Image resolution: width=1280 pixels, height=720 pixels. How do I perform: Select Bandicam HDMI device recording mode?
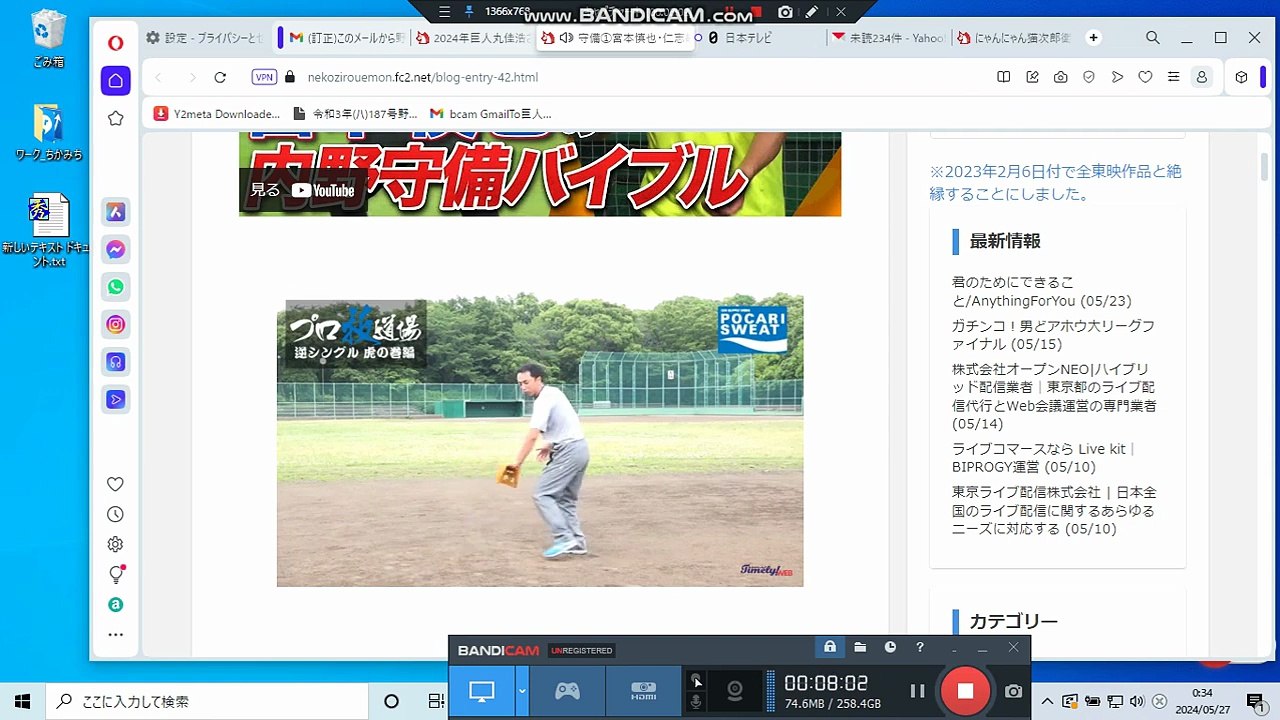click(643, 691)
